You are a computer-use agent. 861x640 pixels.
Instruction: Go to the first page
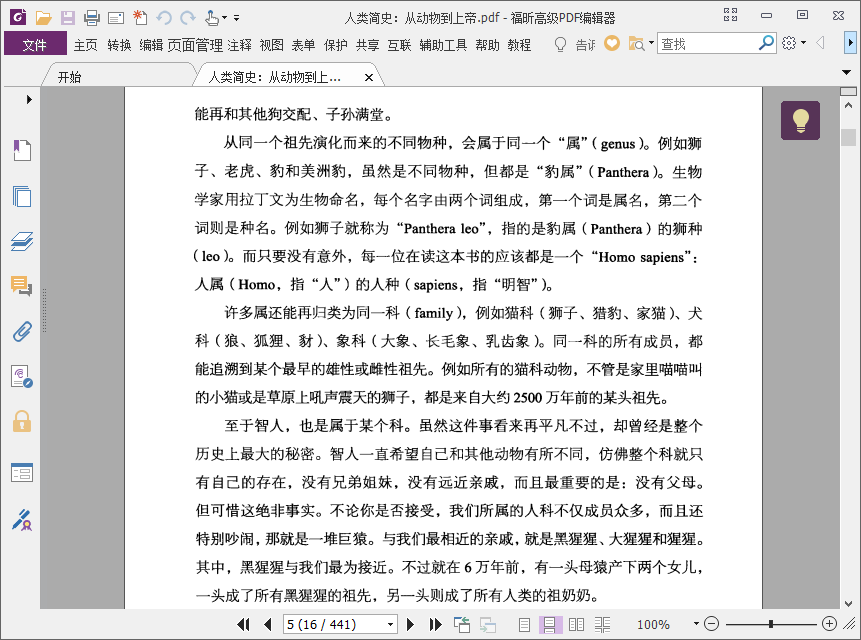click(x=243, y=624)
